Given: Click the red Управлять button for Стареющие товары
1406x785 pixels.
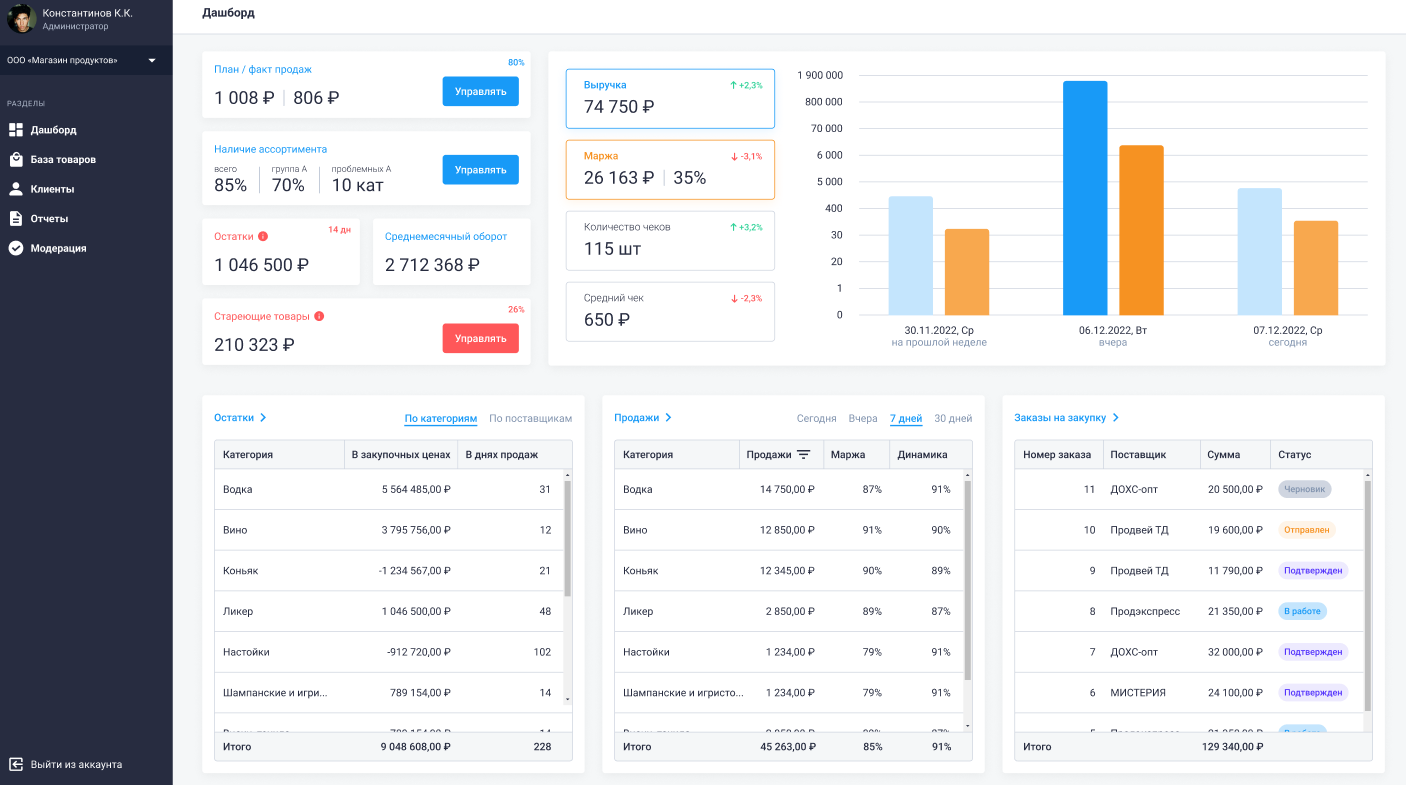Looking at the screenshot, I should click(480, 338).
